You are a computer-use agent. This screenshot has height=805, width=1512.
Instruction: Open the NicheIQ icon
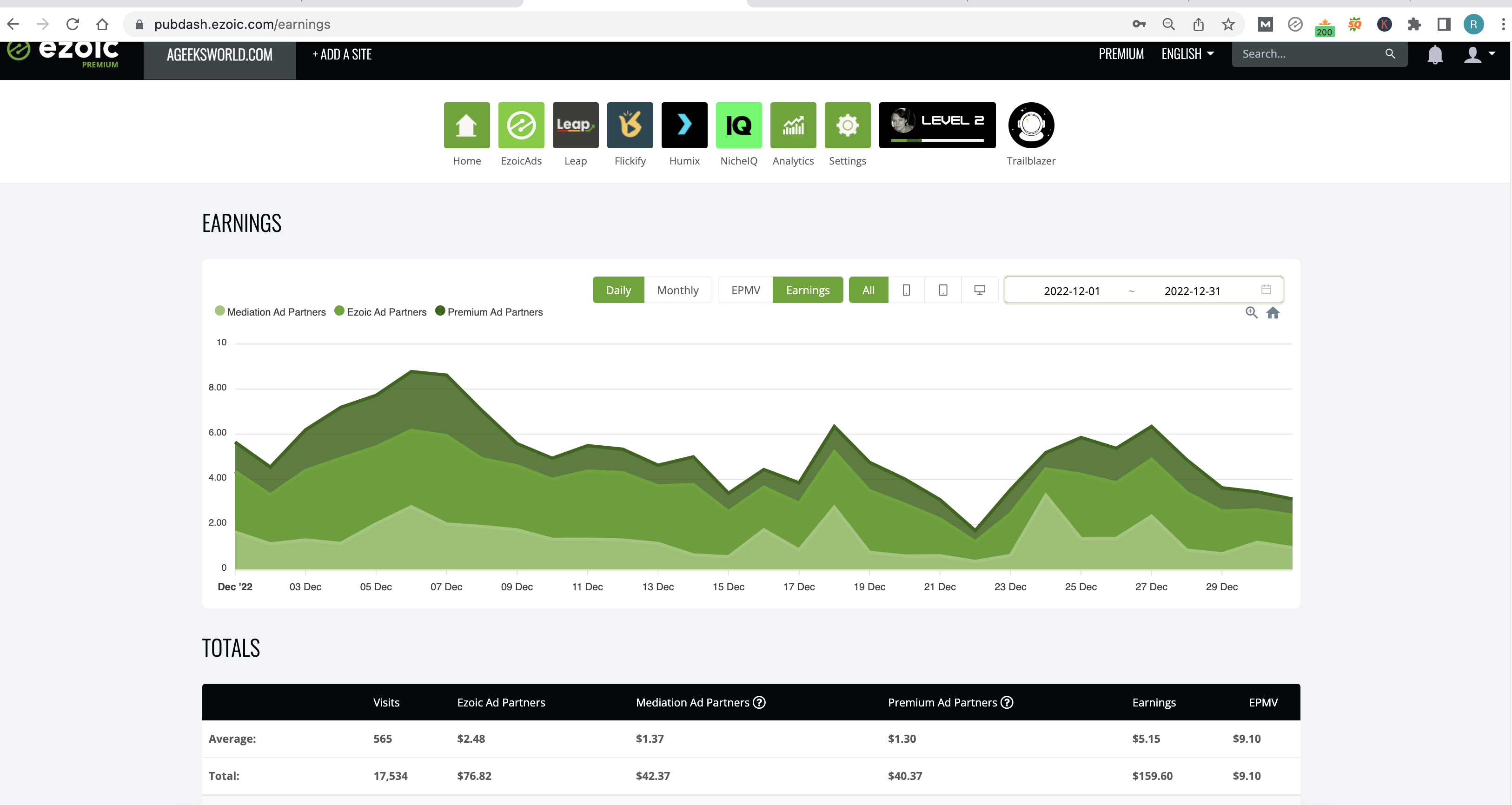[x=738, y=125]
